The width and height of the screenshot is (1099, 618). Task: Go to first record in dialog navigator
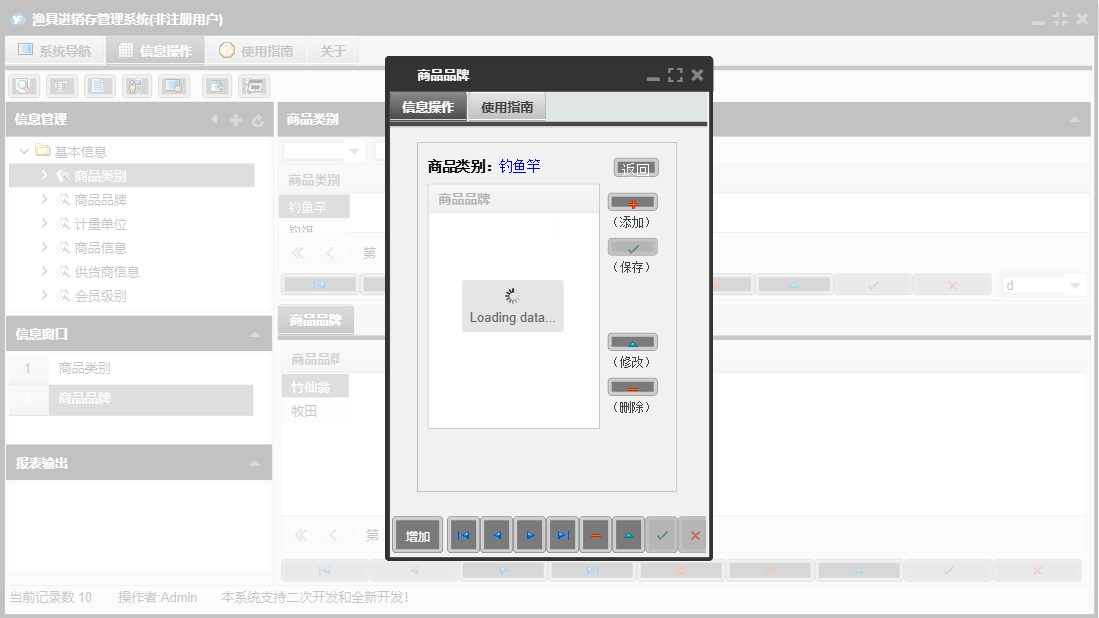tap(463, 535)
